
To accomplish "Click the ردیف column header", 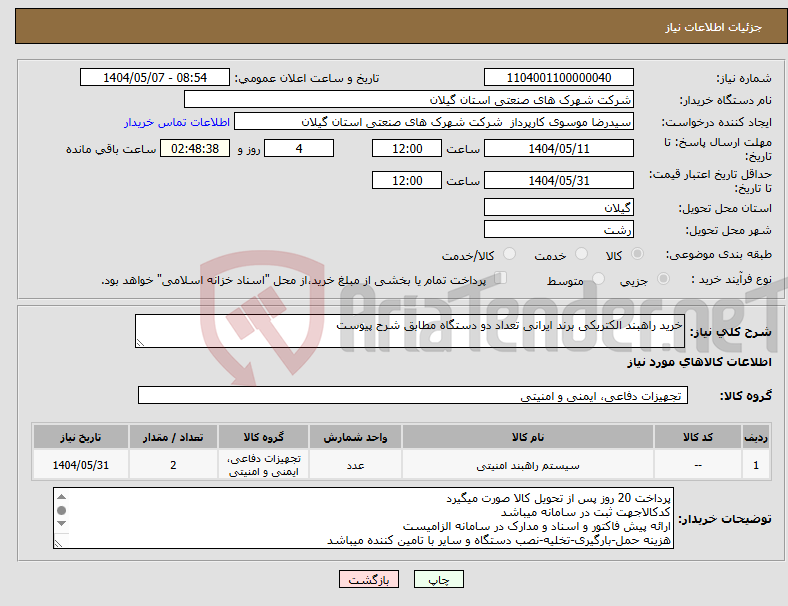I will tap(755, 437).
